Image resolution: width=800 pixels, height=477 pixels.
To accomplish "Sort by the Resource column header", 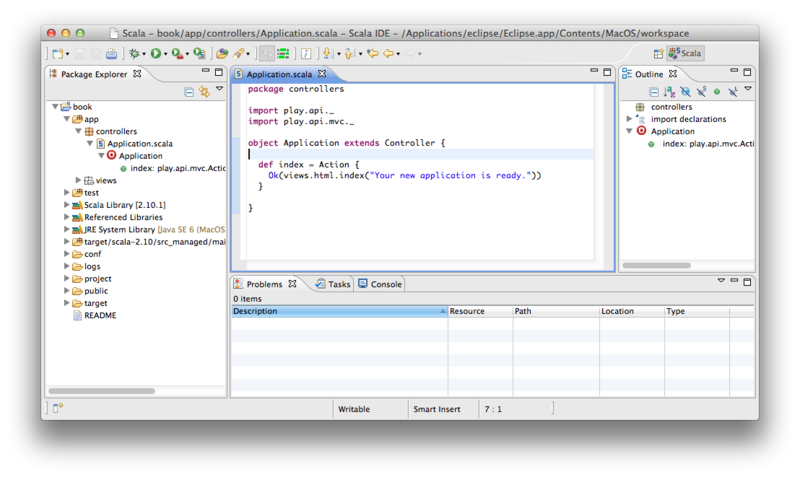I will coord(480,311).
